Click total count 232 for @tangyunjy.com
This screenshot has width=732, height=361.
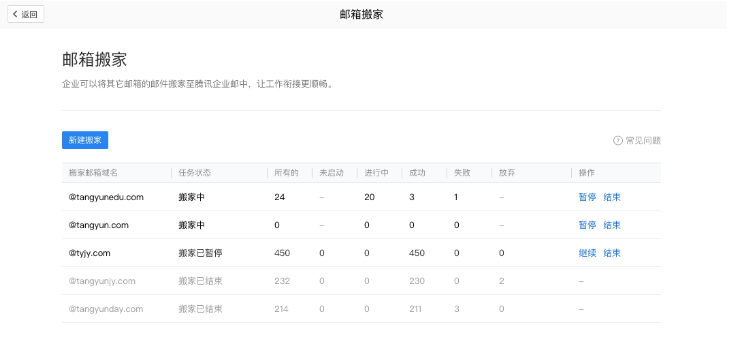(282, 281)
